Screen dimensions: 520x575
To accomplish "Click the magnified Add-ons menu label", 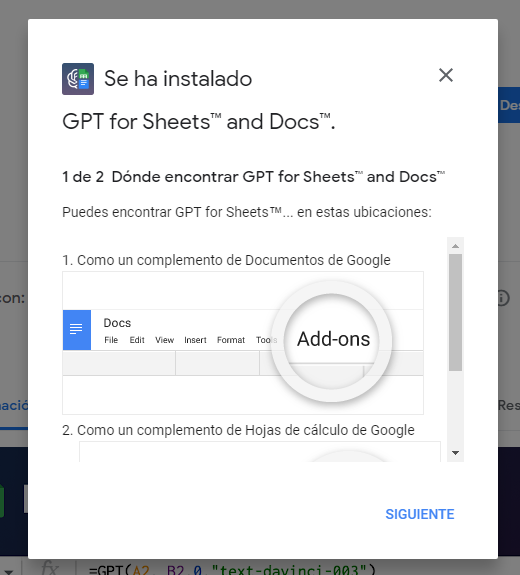I will pos(333,339).
